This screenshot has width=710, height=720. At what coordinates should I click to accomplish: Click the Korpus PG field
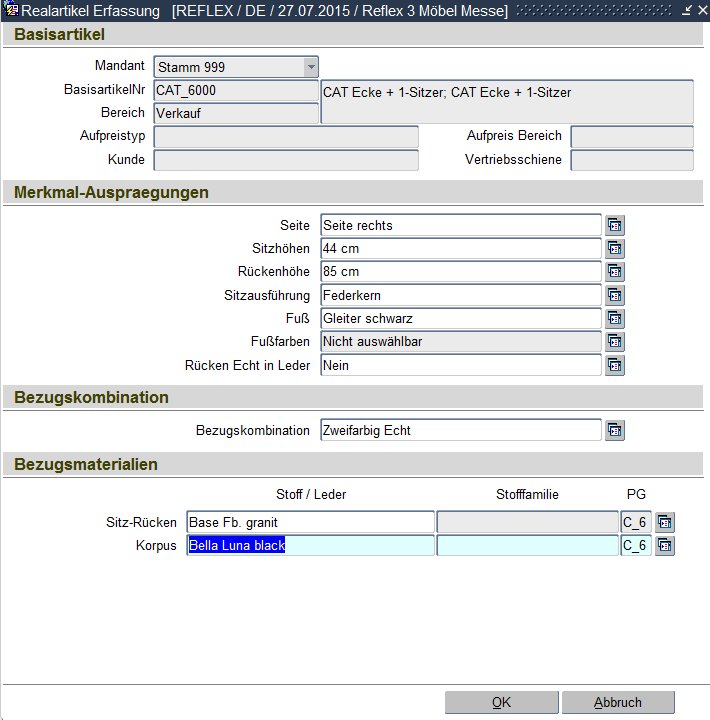tap(636, 546)
